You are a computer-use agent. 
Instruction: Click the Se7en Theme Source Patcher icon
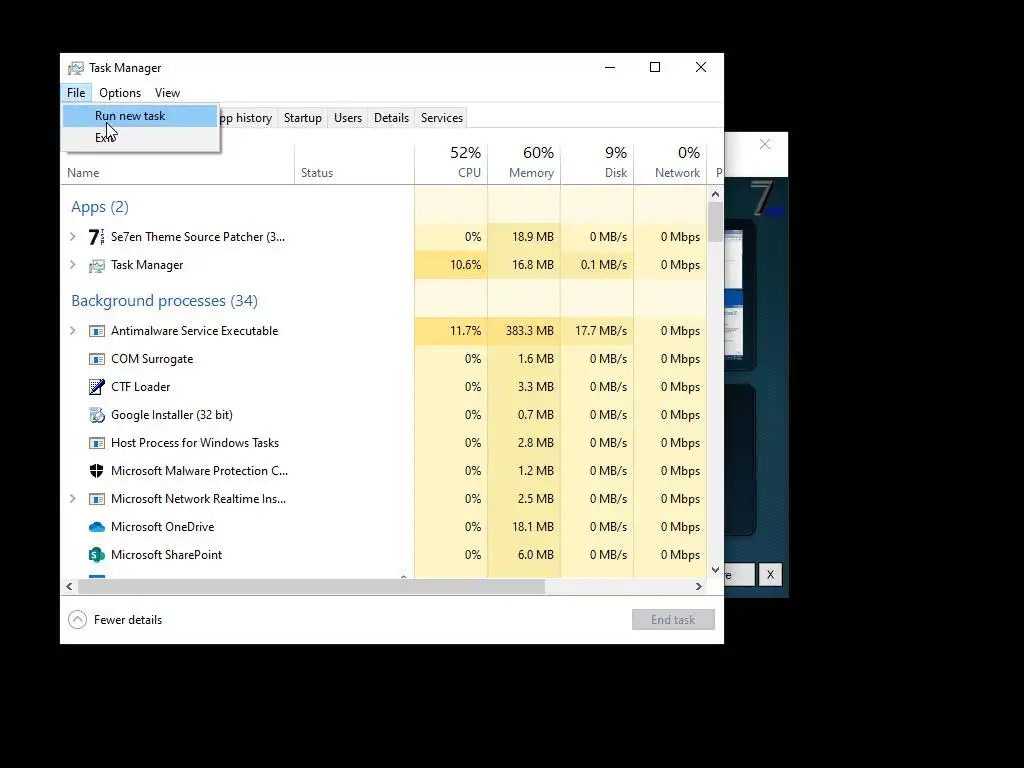[97, 236]
